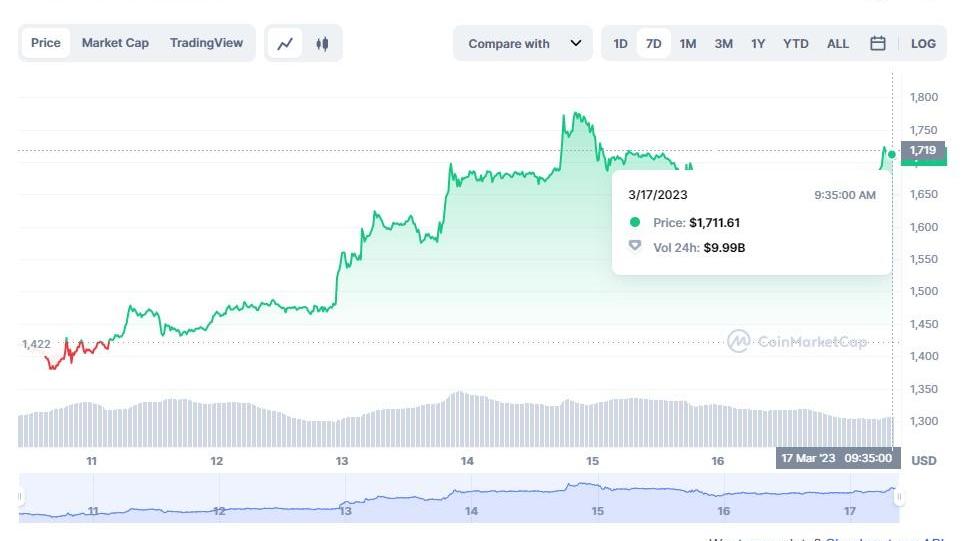Screen dimensions: 970x541
Task: Select the 1M time range
Action: 688,44
